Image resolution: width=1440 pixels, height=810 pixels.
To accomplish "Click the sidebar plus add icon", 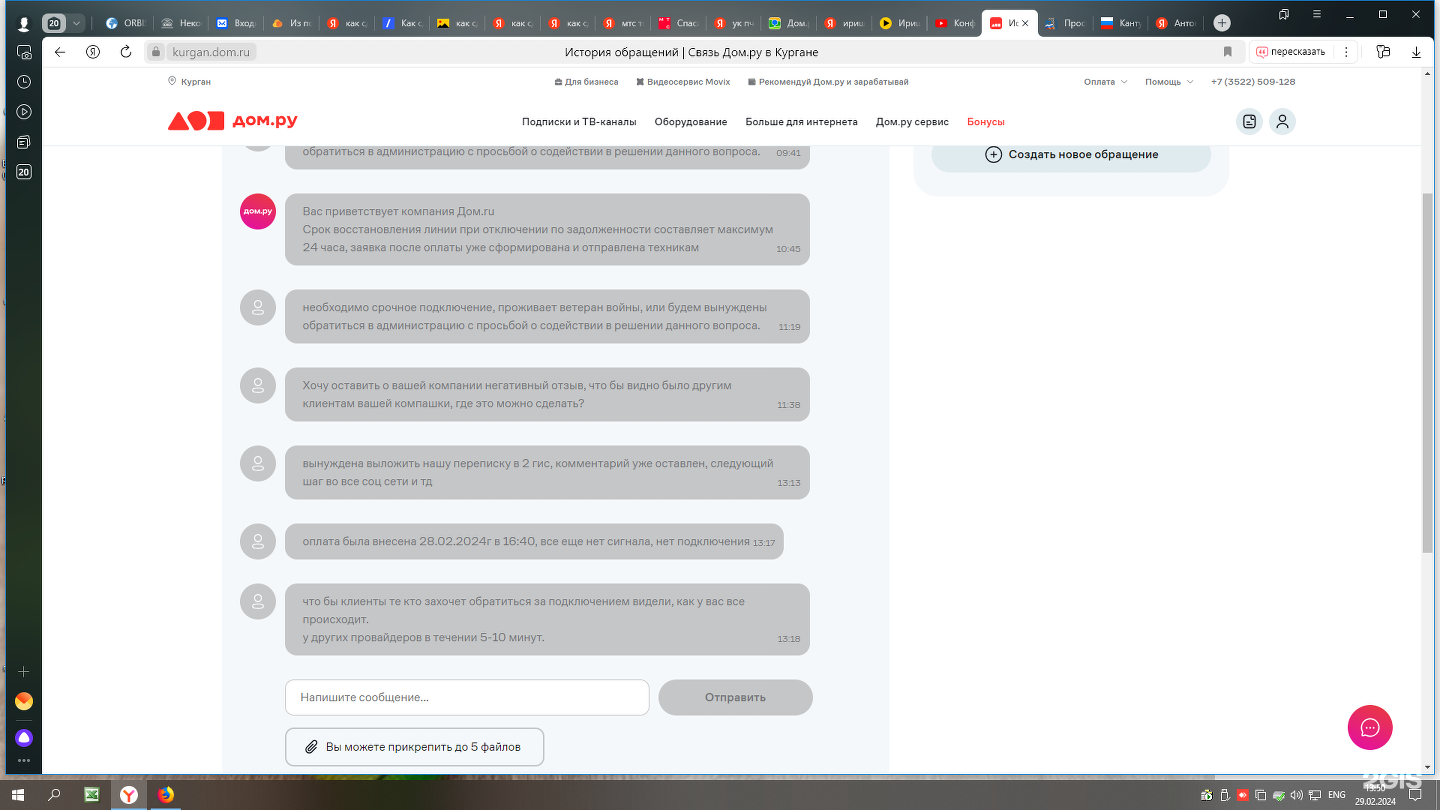I will click(x=24, y=672).
